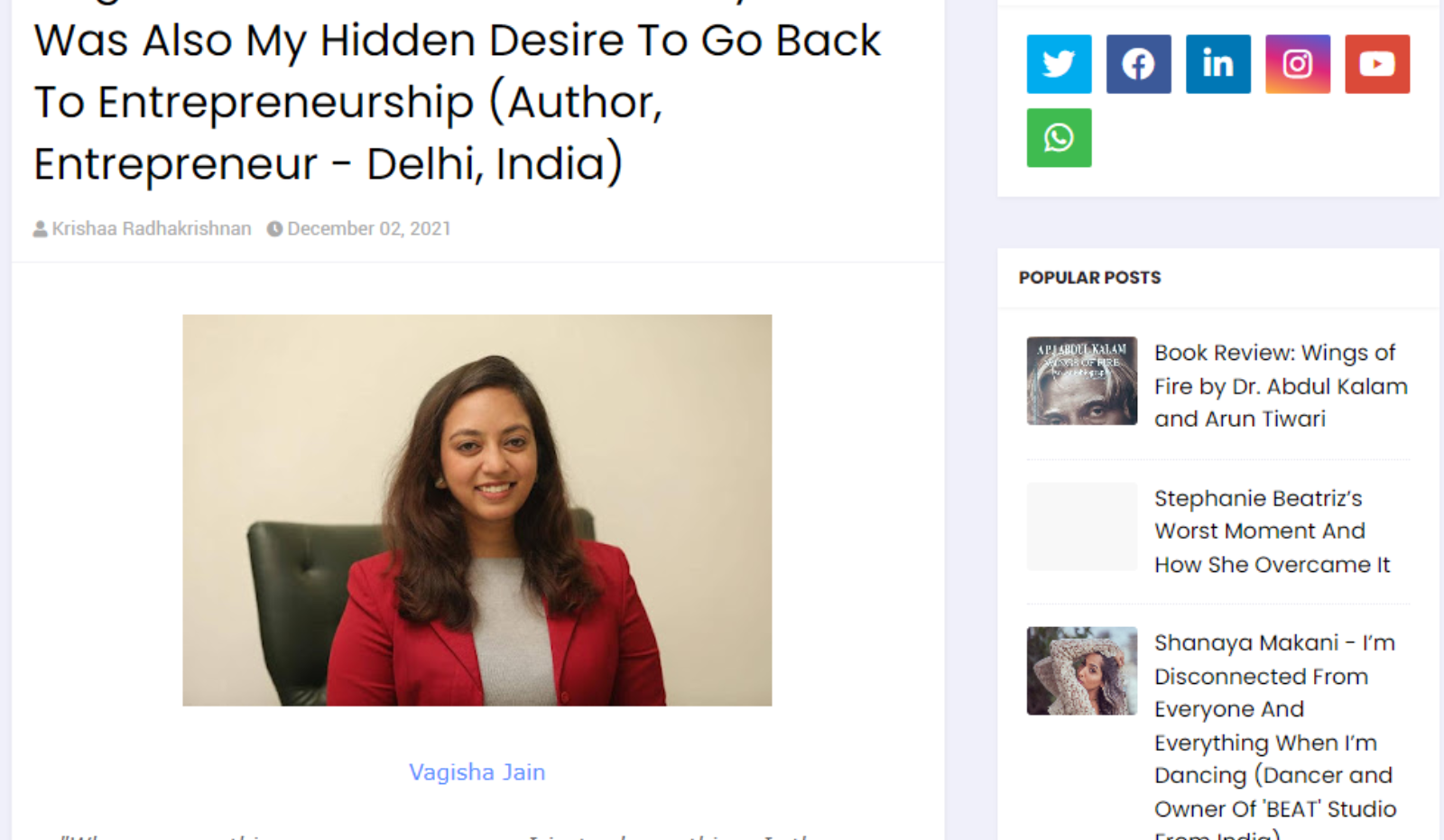Open author Krishaa Radhakrishnan's profile

152,229
